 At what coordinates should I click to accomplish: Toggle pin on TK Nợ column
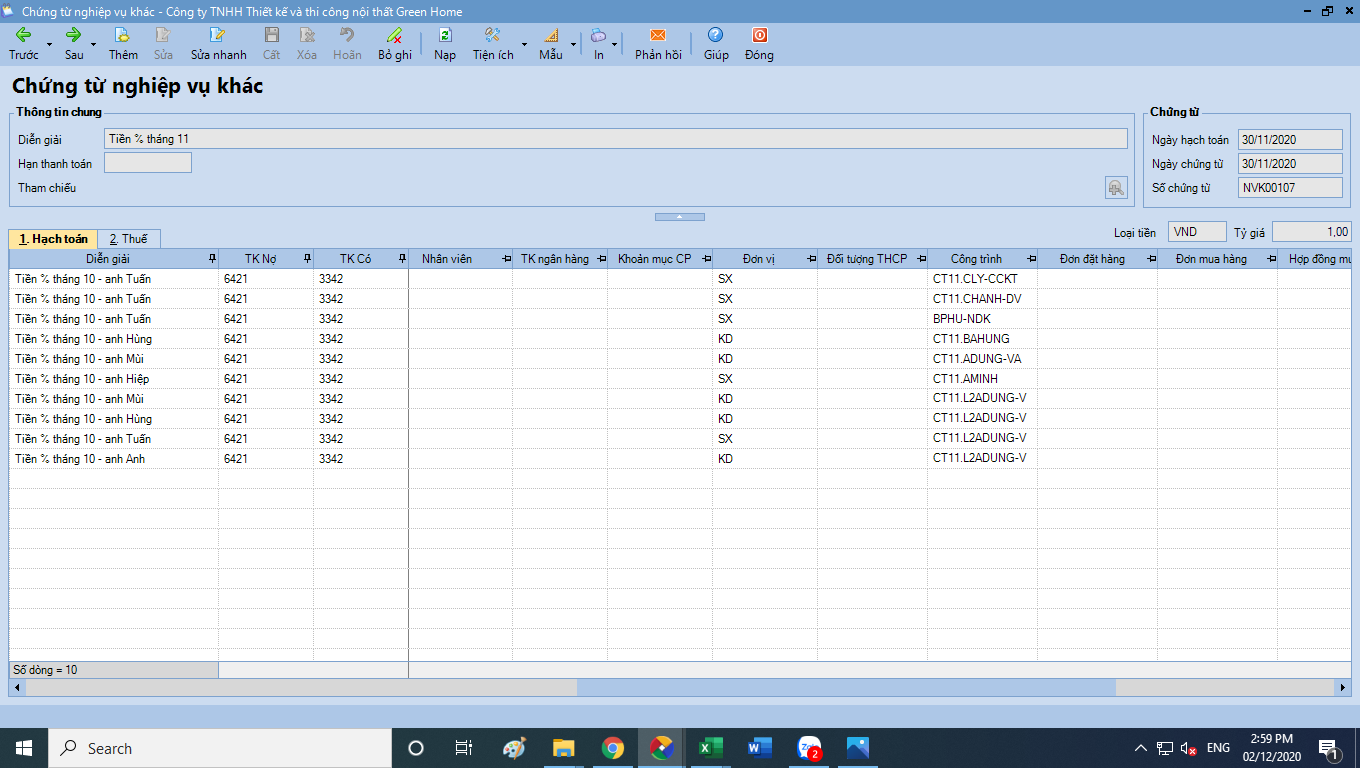pos(307,259)
